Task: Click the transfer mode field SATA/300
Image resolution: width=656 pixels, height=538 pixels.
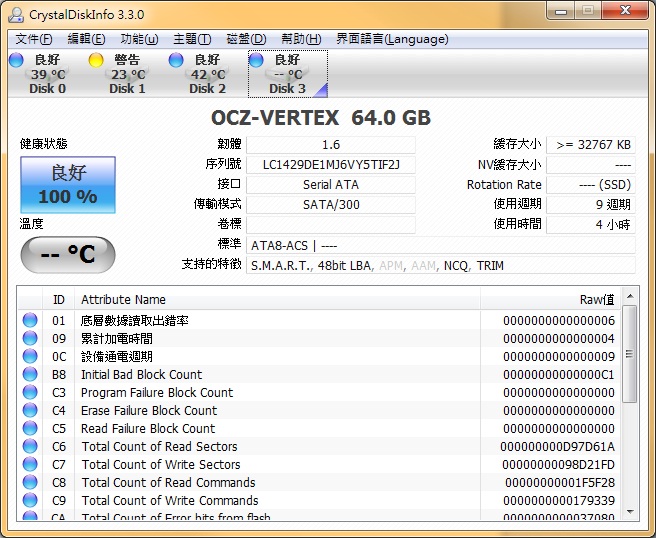Action: coord(331,205)
